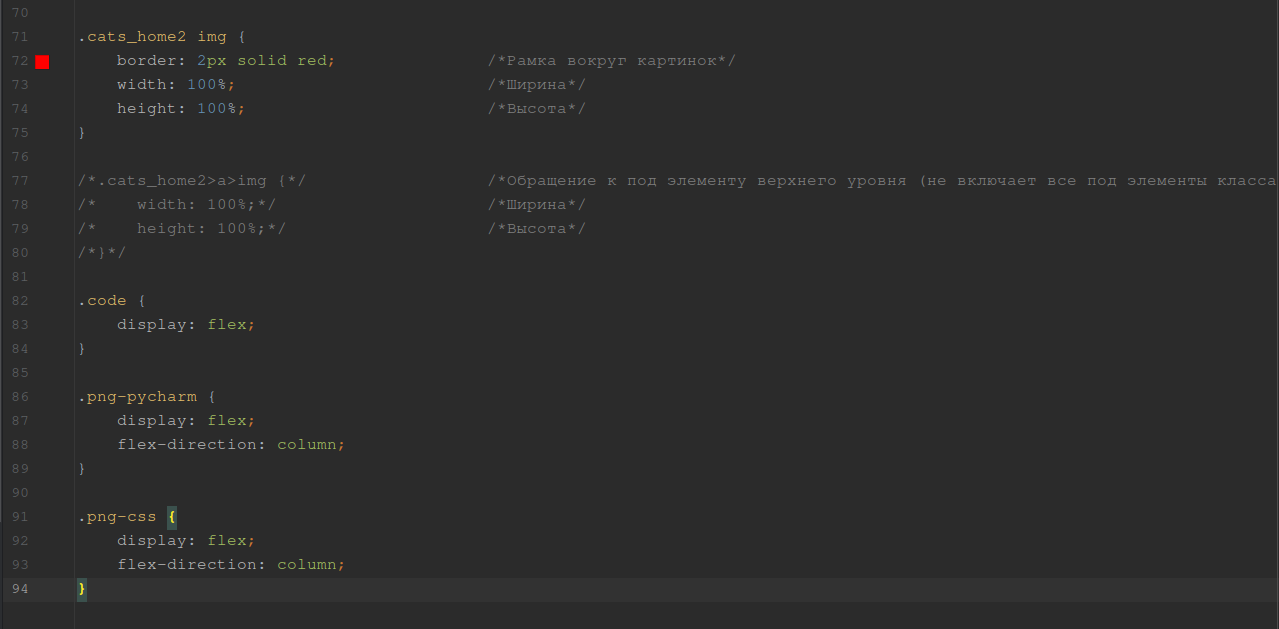Click the height property on line 74
The image size is (1279, 629).
(146, 109)
